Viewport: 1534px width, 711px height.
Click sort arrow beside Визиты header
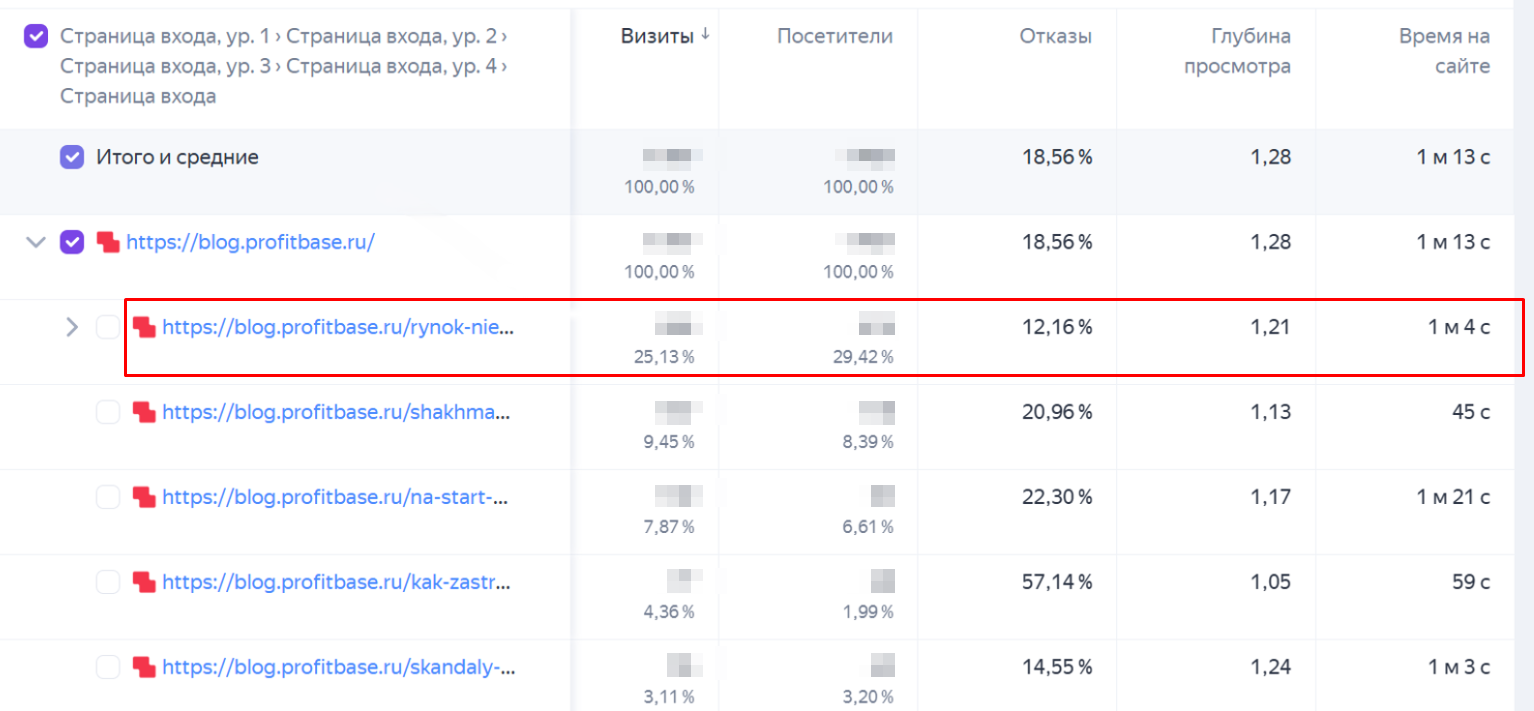click(705, 35)
